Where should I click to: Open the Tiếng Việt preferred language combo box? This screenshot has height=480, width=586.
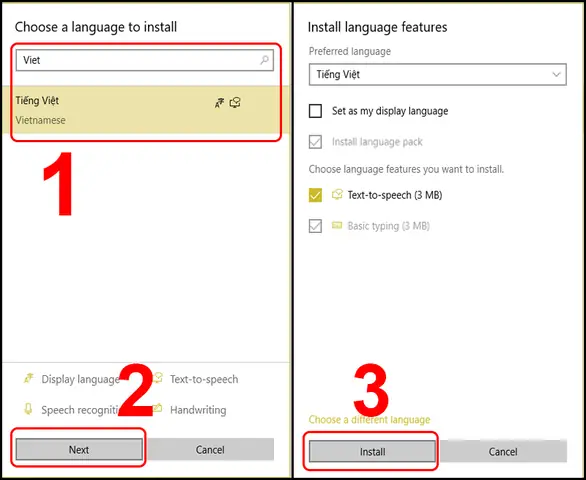pyautogui.click(x=438, y=74)
